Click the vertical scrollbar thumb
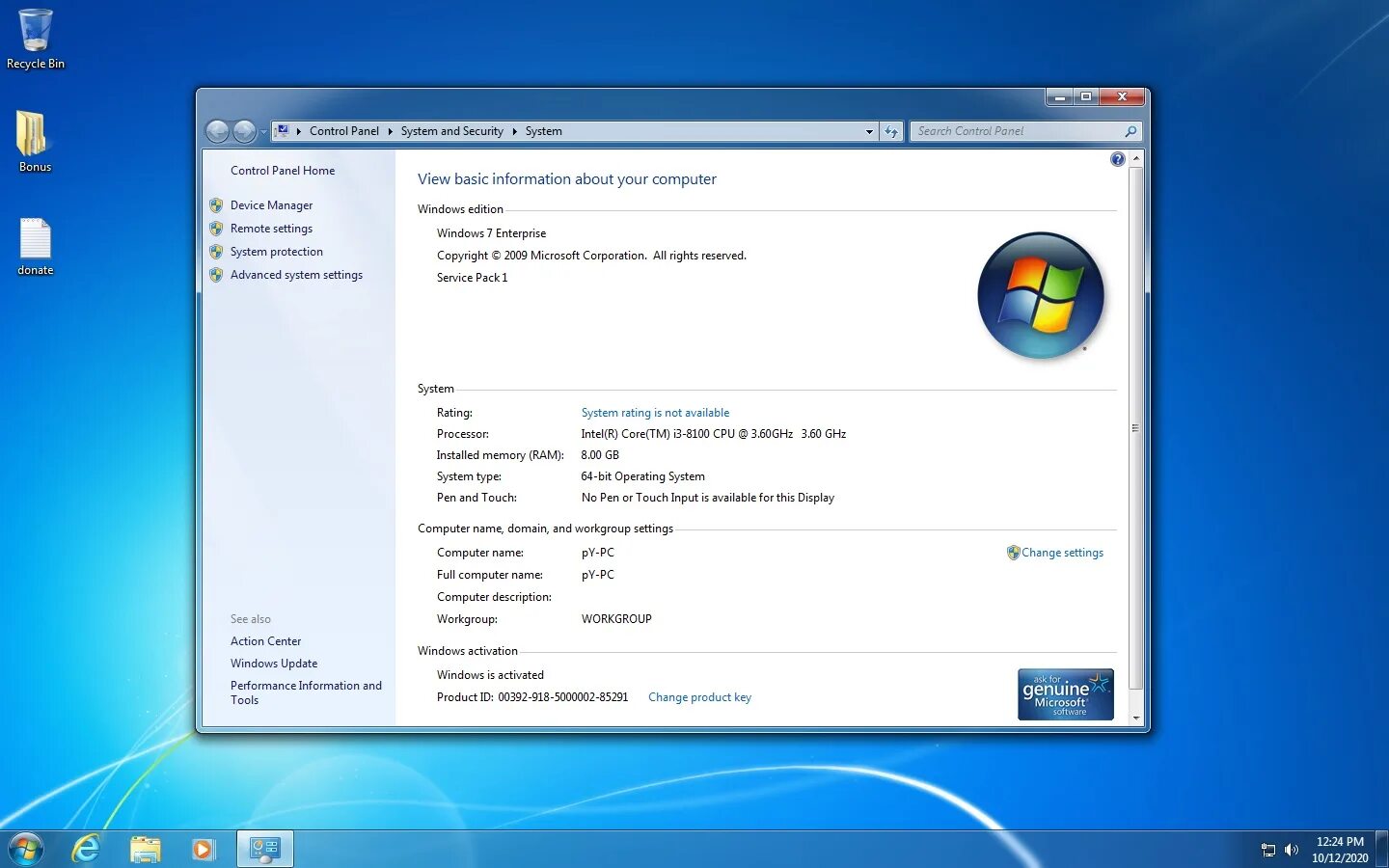This screenshot has height=868, width=1389. [x=1135, y=427]
